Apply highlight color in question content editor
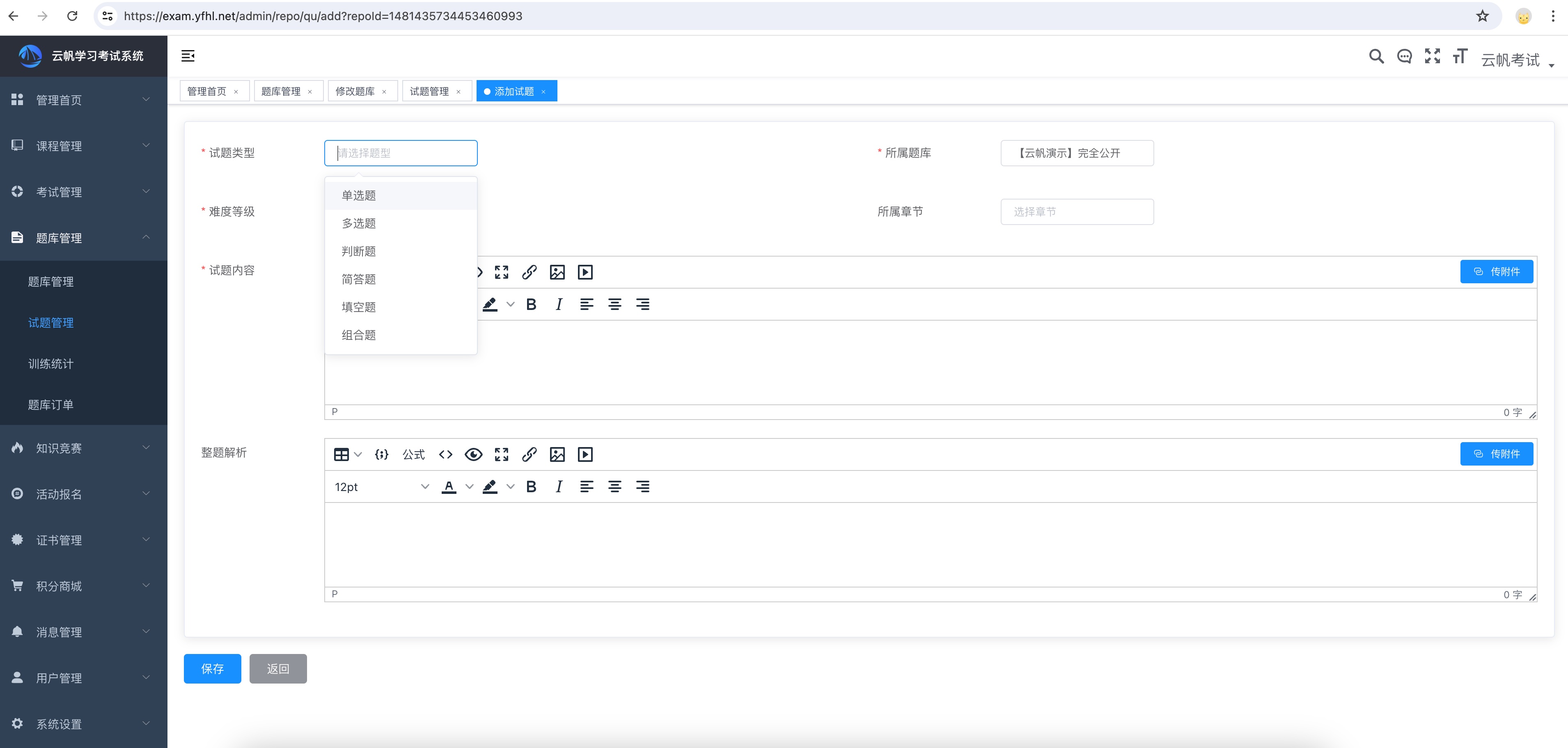This screenshot has width=1568, height=748. [x=490, y=304]
